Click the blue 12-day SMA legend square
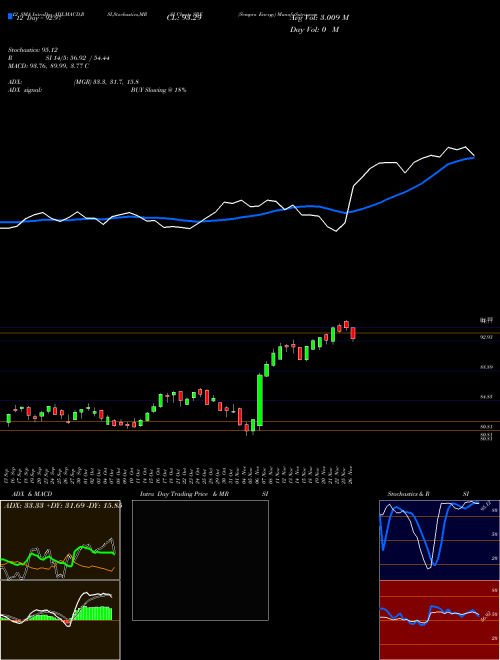 tap(10, 16)
